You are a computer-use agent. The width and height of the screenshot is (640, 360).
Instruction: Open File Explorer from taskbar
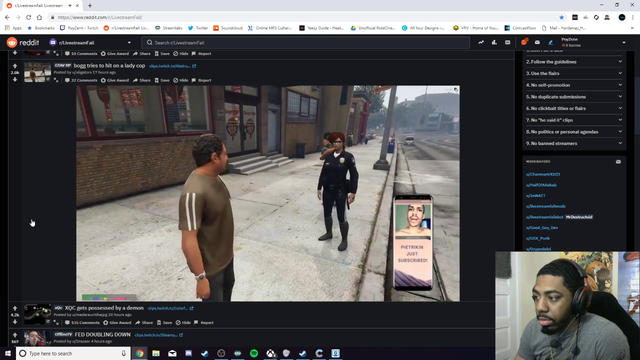(156, 353)
